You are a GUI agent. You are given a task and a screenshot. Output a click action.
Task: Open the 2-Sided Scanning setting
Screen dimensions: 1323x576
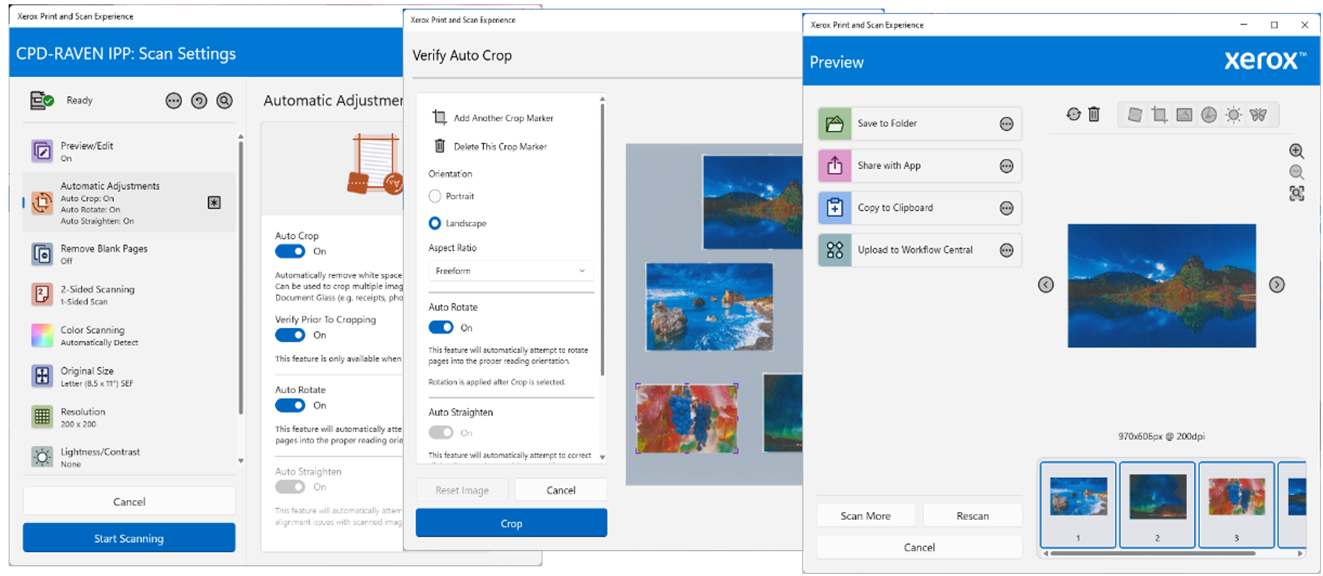click(x=130, y=295)
